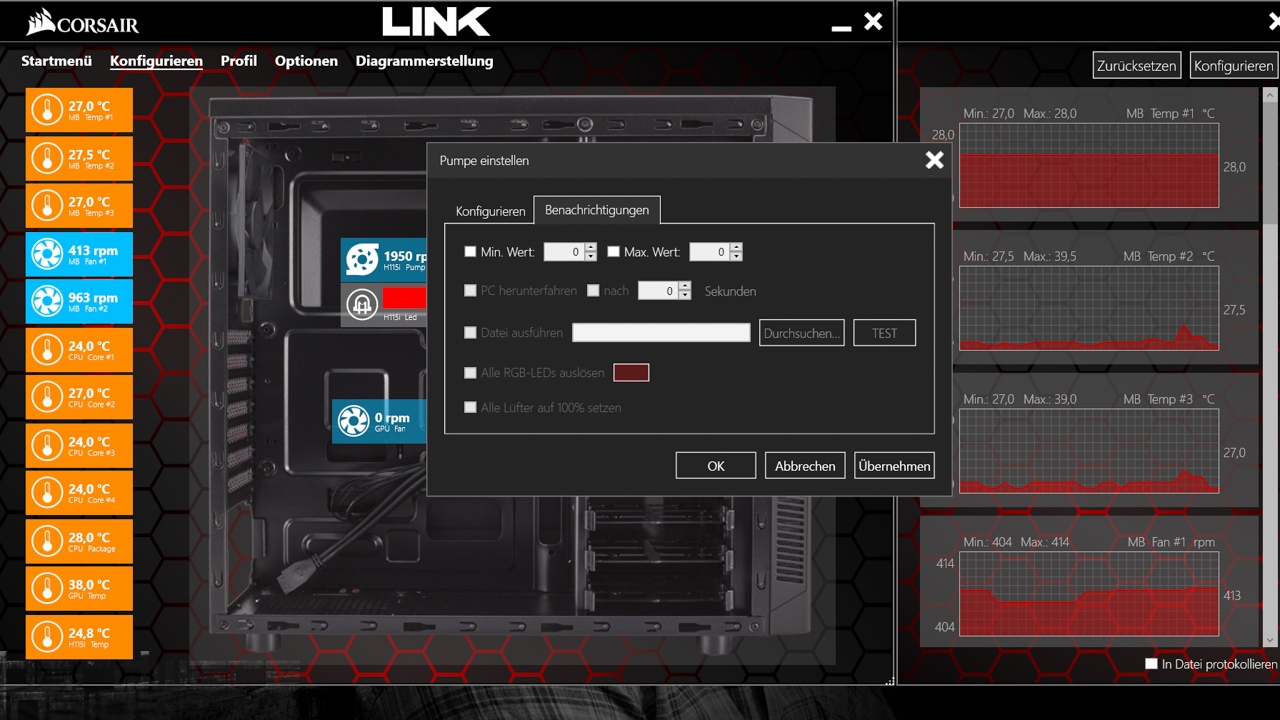Screen dimensions: 1280x720
Task: Select the MB Temp #1 sensor tile
Action: click(79, 110)
